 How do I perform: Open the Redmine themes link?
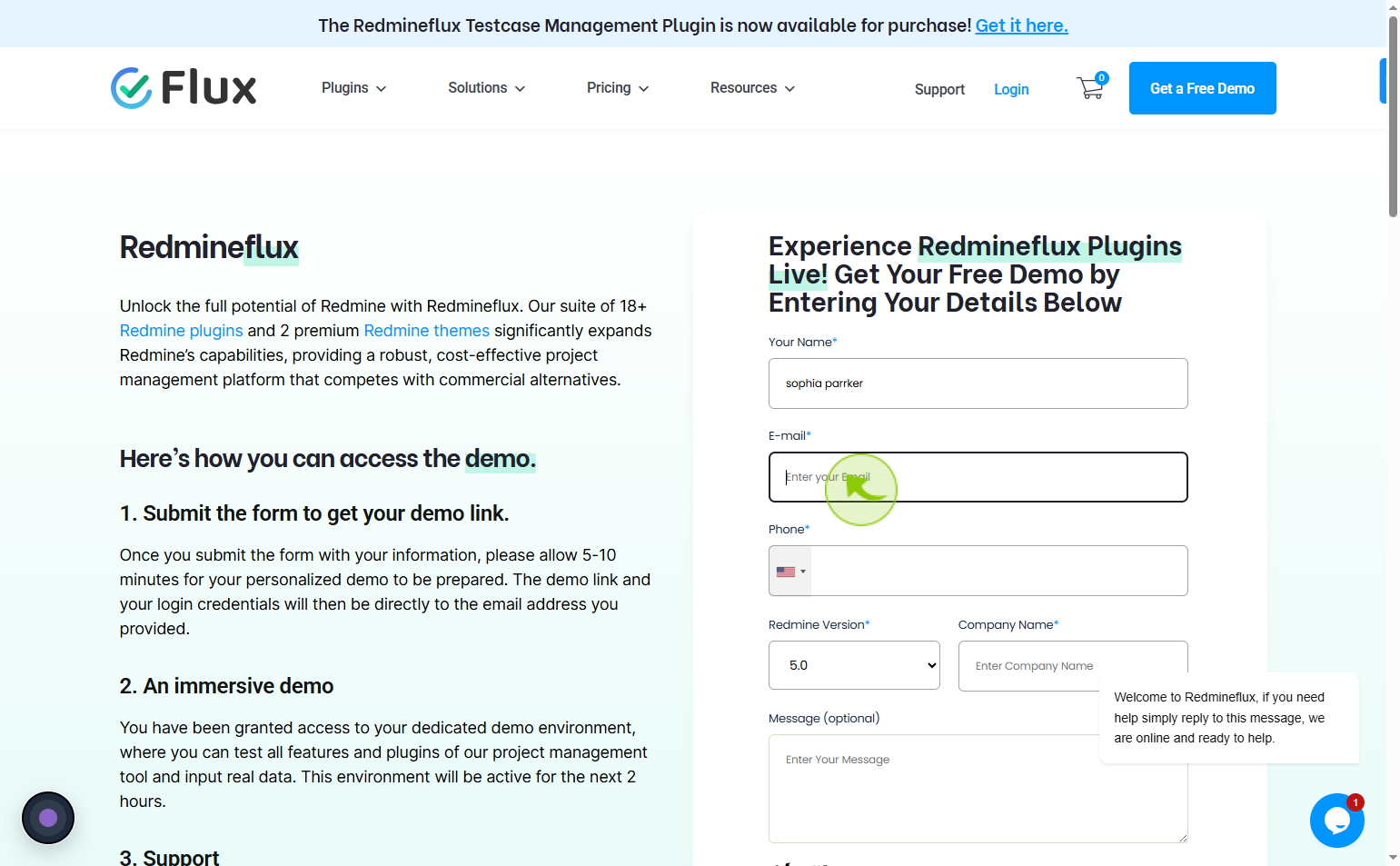(427, 331)
